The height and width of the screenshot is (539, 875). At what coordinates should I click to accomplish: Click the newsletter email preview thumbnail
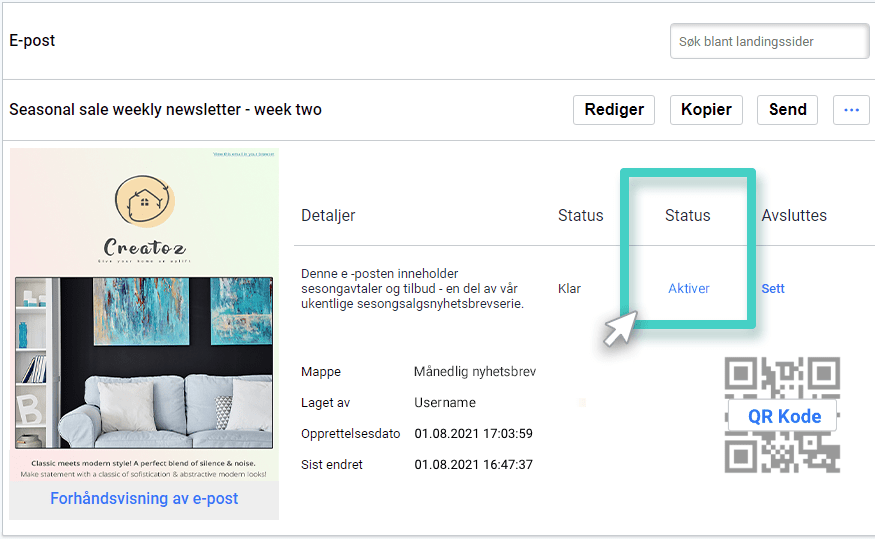pyautogui.click(x=144, y=315)
